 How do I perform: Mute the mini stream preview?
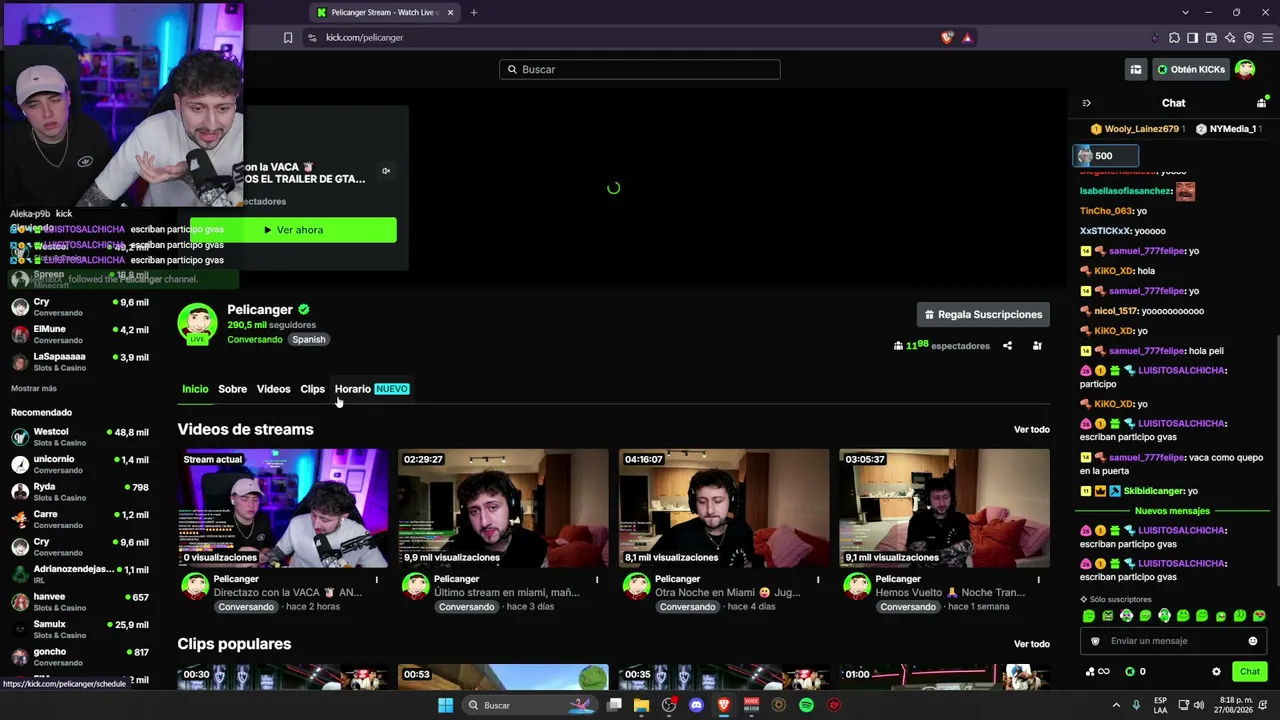386,171
